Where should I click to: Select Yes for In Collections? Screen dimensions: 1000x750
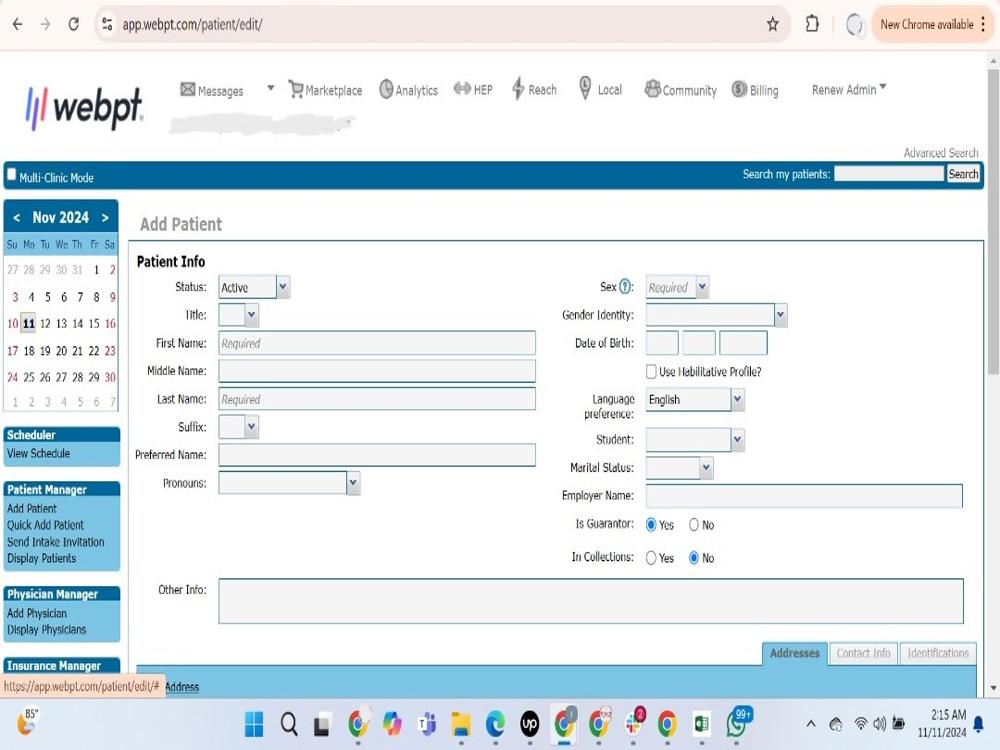(x=651, y=557)
